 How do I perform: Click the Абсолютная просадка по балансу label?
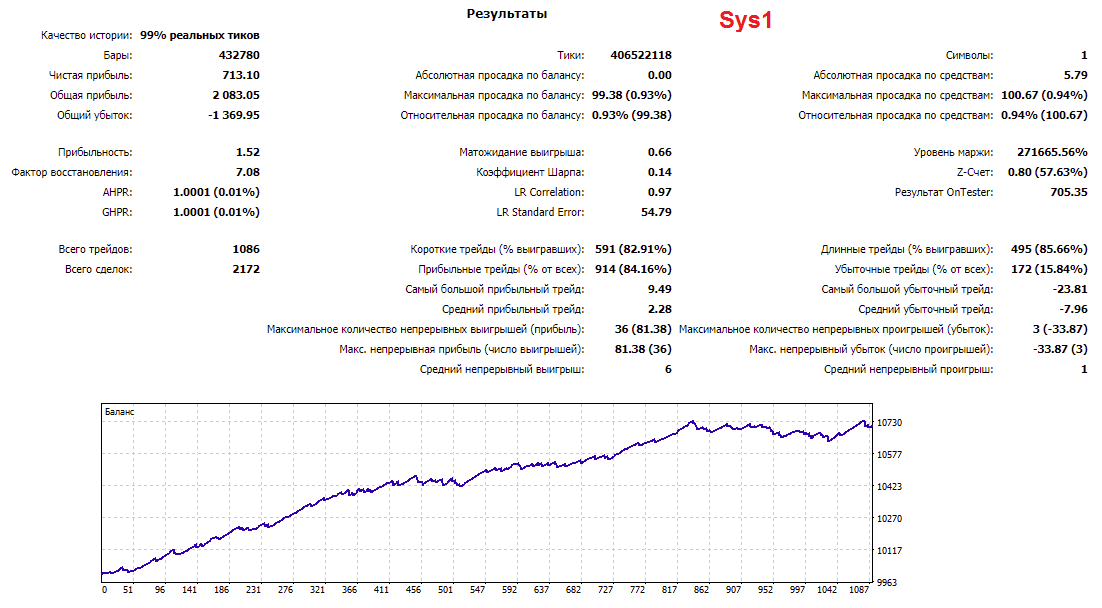click(500, 75)
